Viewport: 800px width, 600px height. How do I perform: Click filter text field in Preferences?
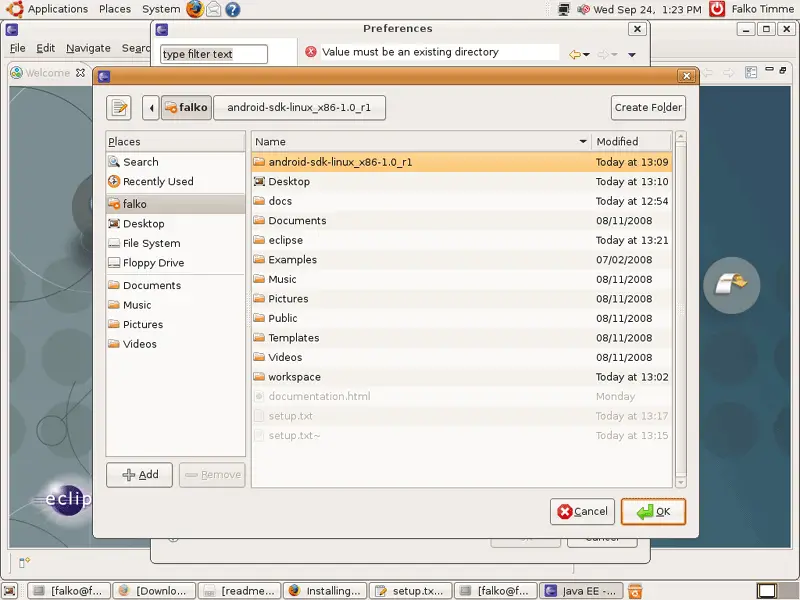214,54
